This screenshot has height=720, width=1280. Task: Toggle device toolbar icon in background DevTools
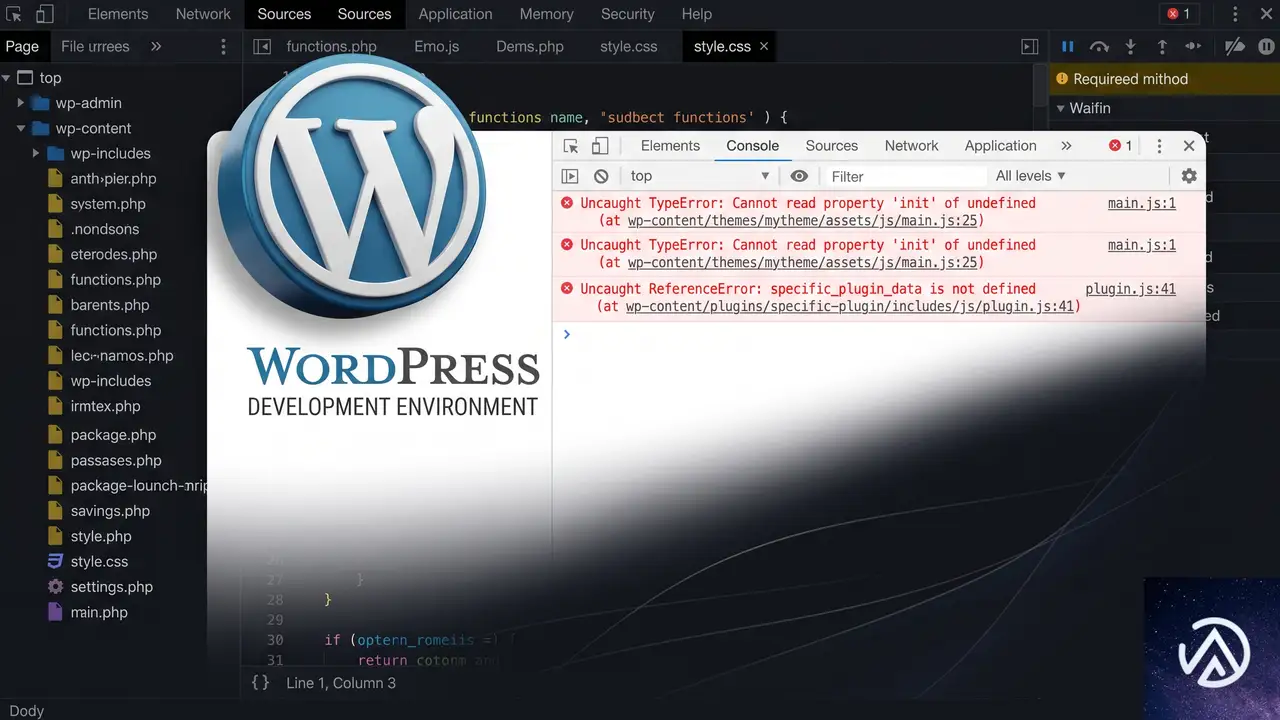(x=45, y=14)
